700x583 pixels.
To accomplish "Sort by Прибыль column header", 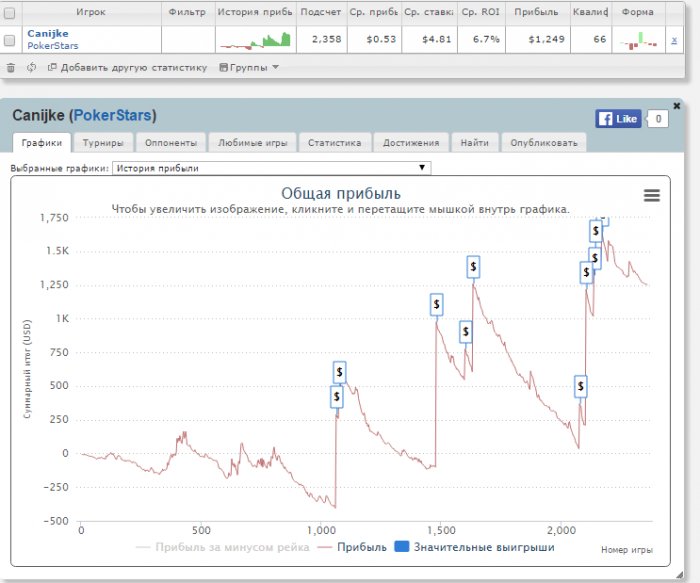I will coord(536,12).
